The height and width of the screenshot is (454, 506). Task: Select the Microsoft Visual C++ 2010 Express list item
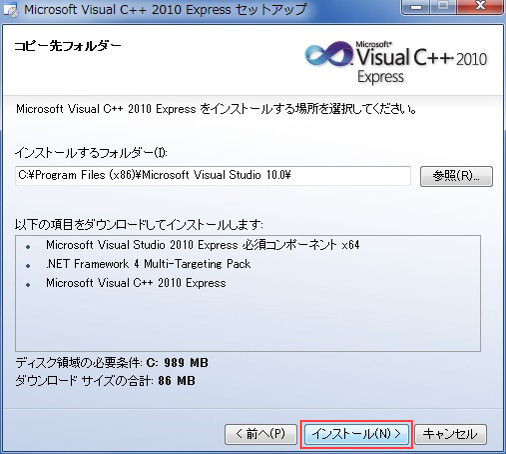136,283
